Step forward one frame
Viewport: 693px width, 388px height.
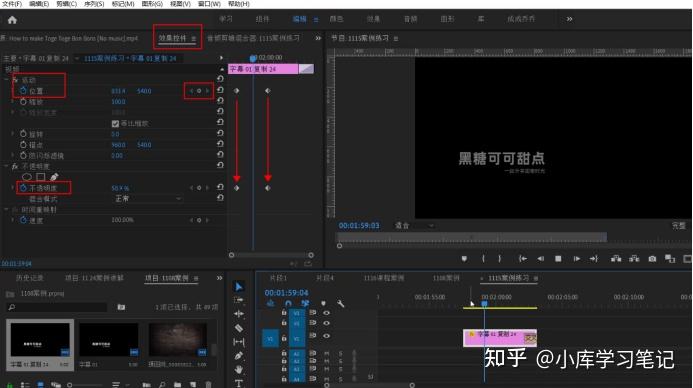tap(576, 259)
